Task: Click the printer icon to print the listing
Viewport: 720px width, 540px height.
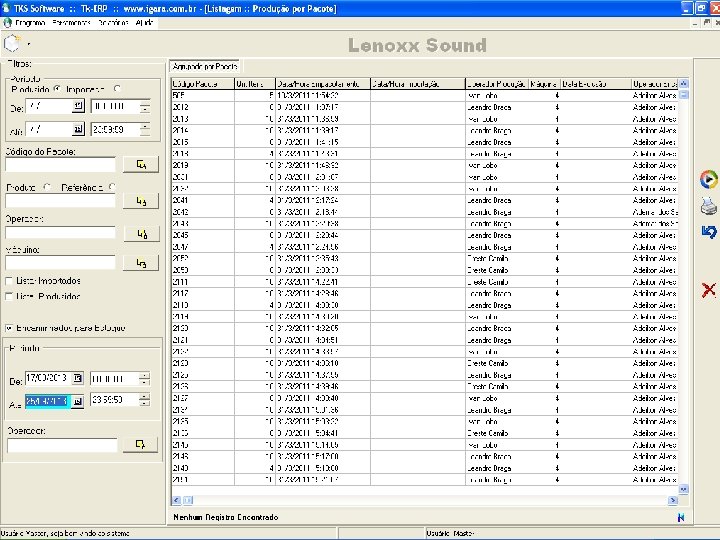Action: 709,206
